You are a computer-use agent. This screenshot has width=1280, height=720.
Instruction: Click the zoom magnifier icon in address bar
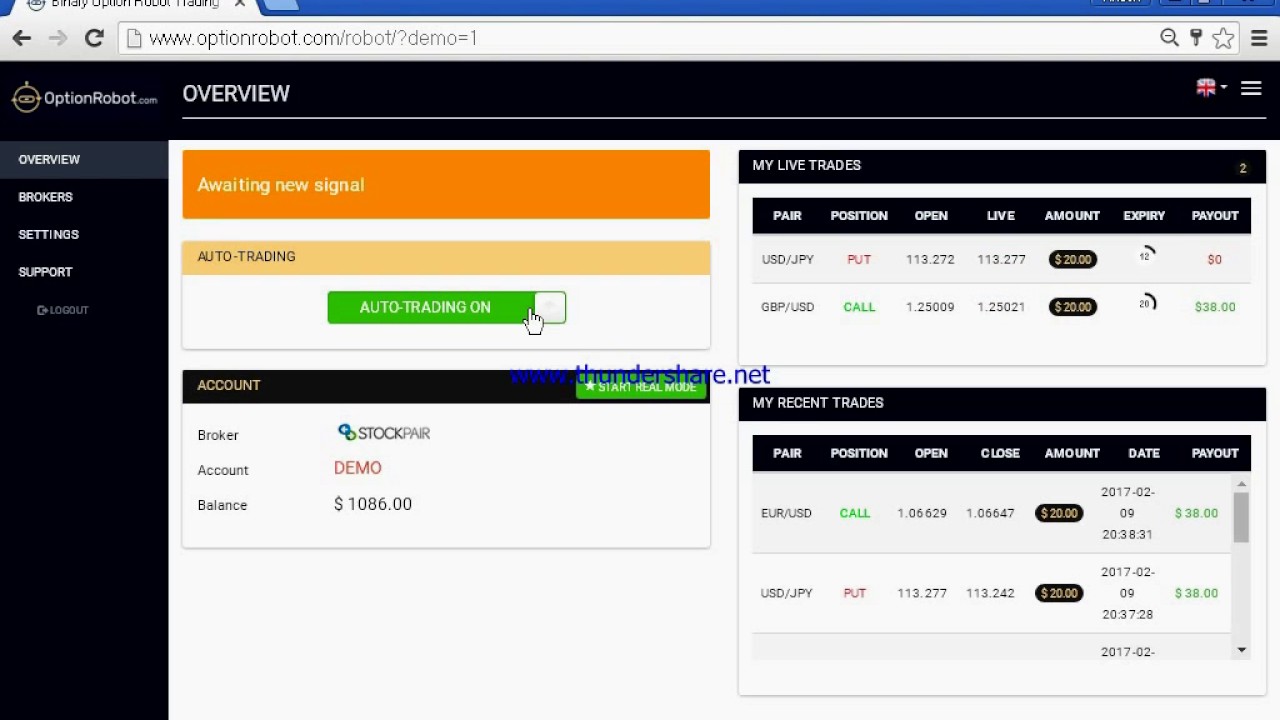1169,38
